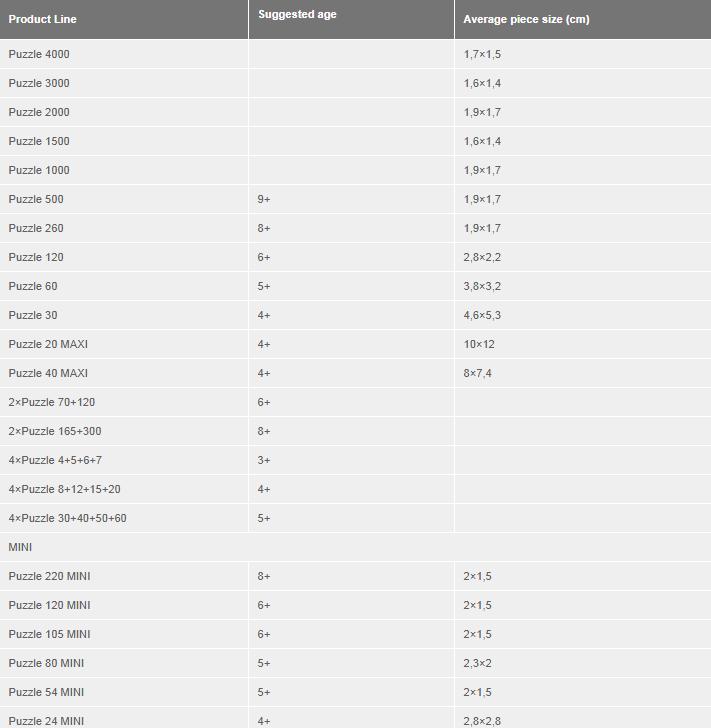Select the Puzzle 220 MINI entry
The image size is (711, 728).
coord(49,576)
